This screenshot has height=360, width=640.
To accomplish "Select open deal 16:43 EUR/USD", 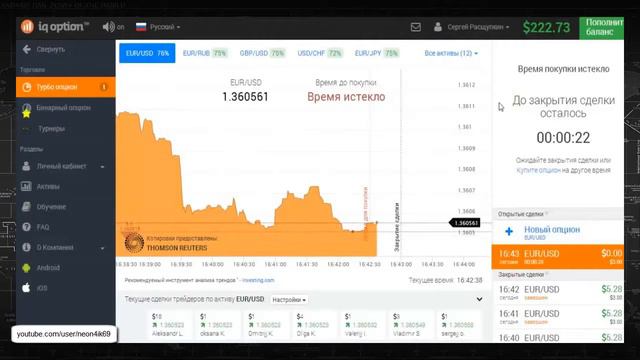I will click(x=558, y=257).
